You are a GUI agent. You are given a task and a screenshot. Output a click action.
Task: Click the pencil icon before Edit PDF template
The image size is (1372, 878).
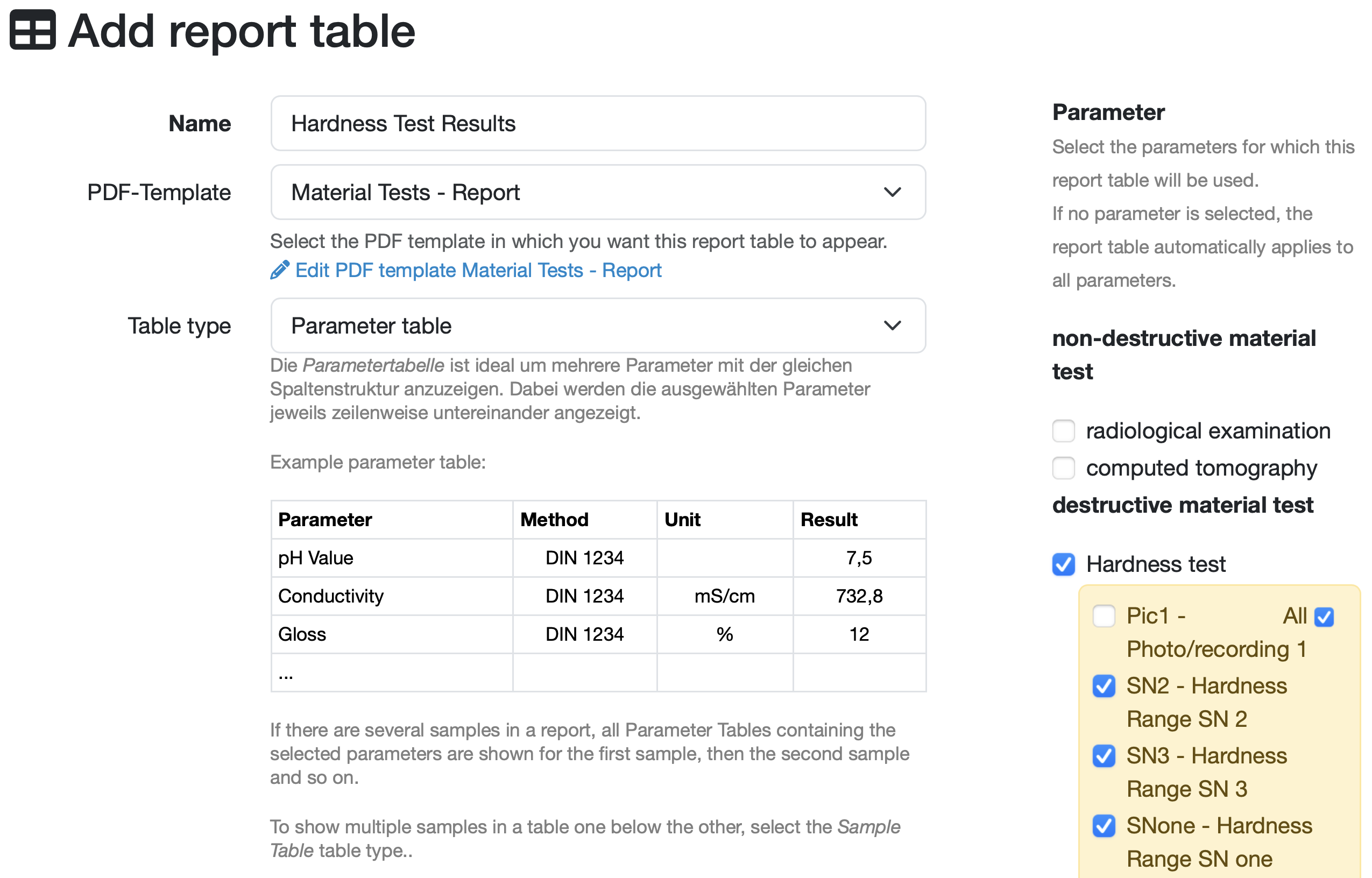(x=279, y=270)
